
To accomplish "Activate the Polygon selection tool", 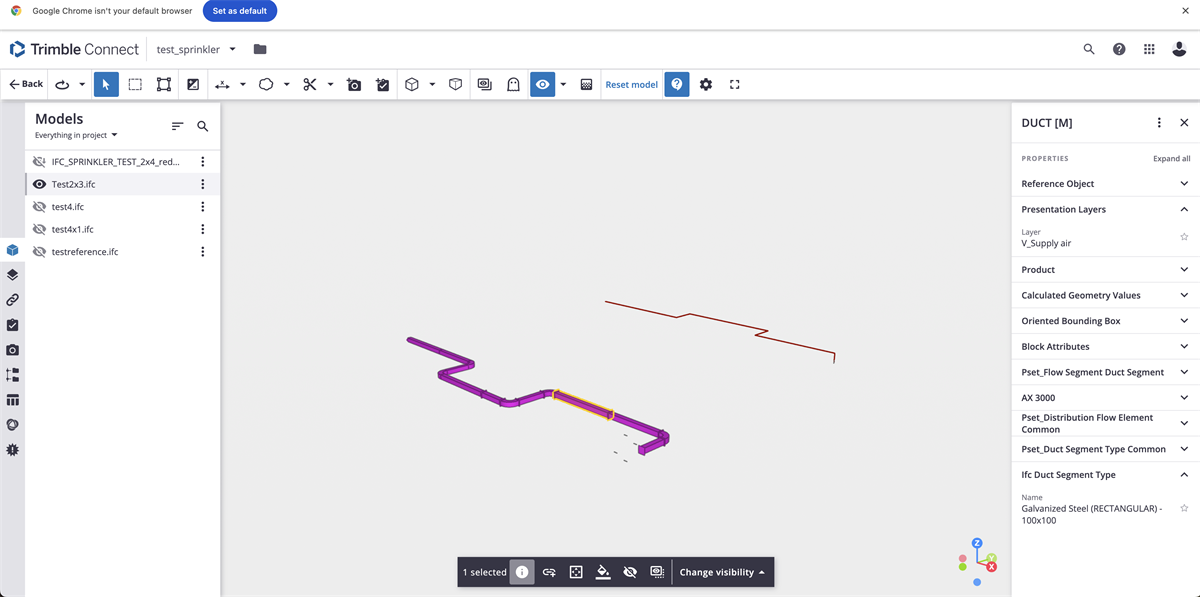I will (x=163, y=84).
